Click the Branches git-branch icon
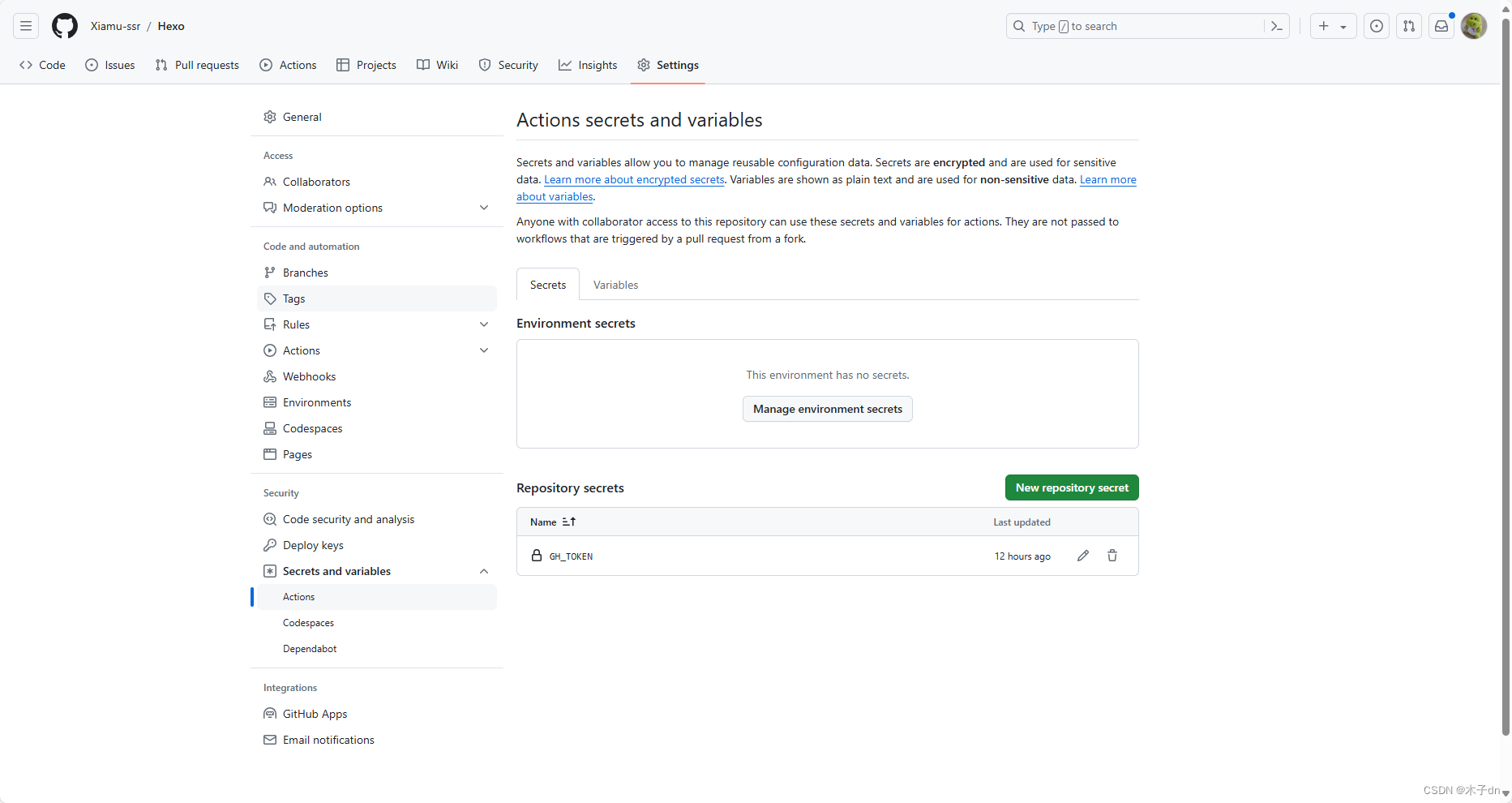This screenshot has width=1512, height=803. [x=270, y=273]
